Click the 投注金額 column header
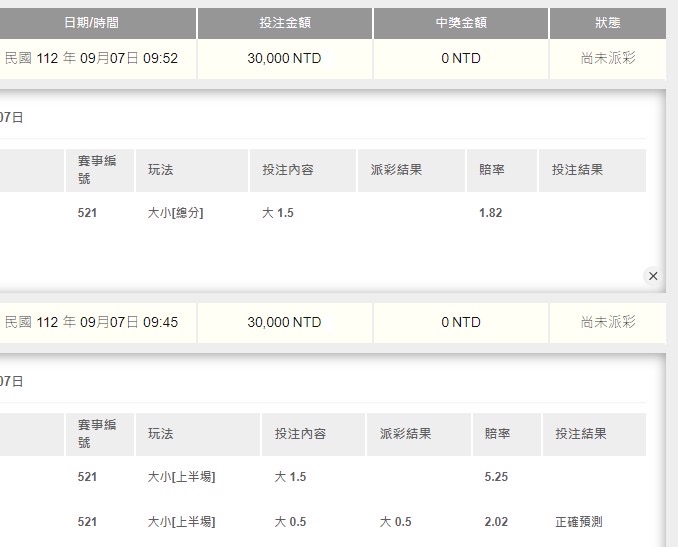The image size is (678, 547). pos(284,23)
